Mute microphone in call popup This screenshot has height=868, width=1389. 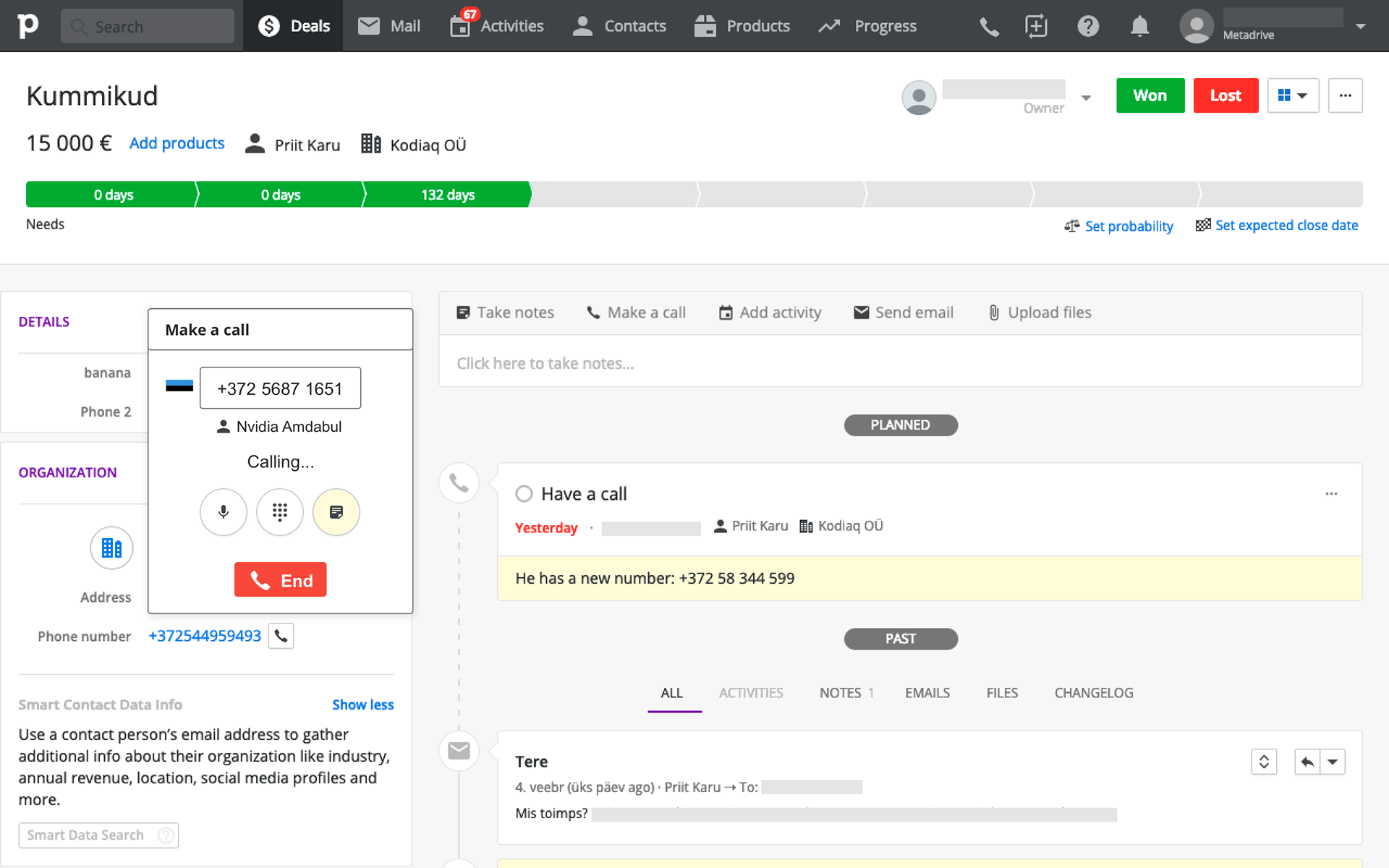click(x=223, y=512)
